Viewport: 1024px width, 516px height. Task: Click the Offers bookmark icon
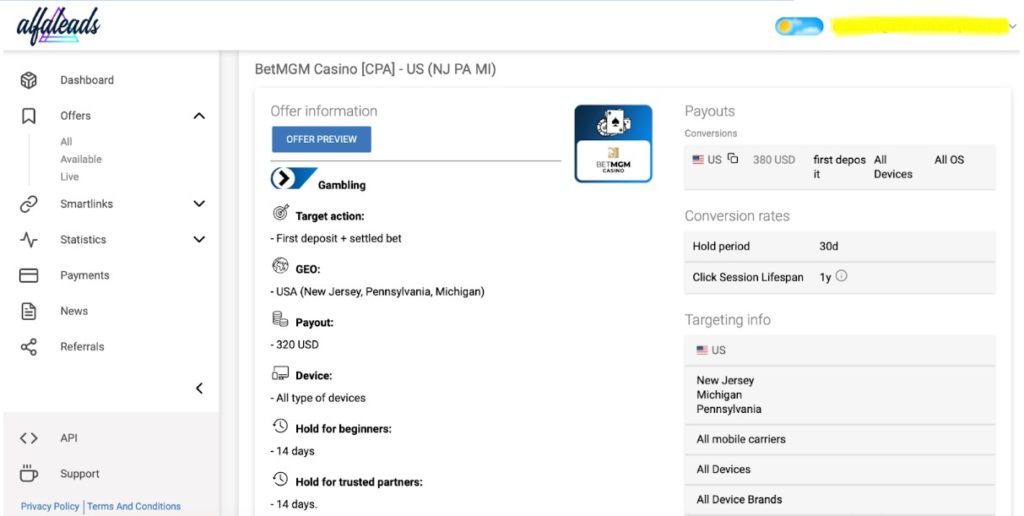click(29, 116)
